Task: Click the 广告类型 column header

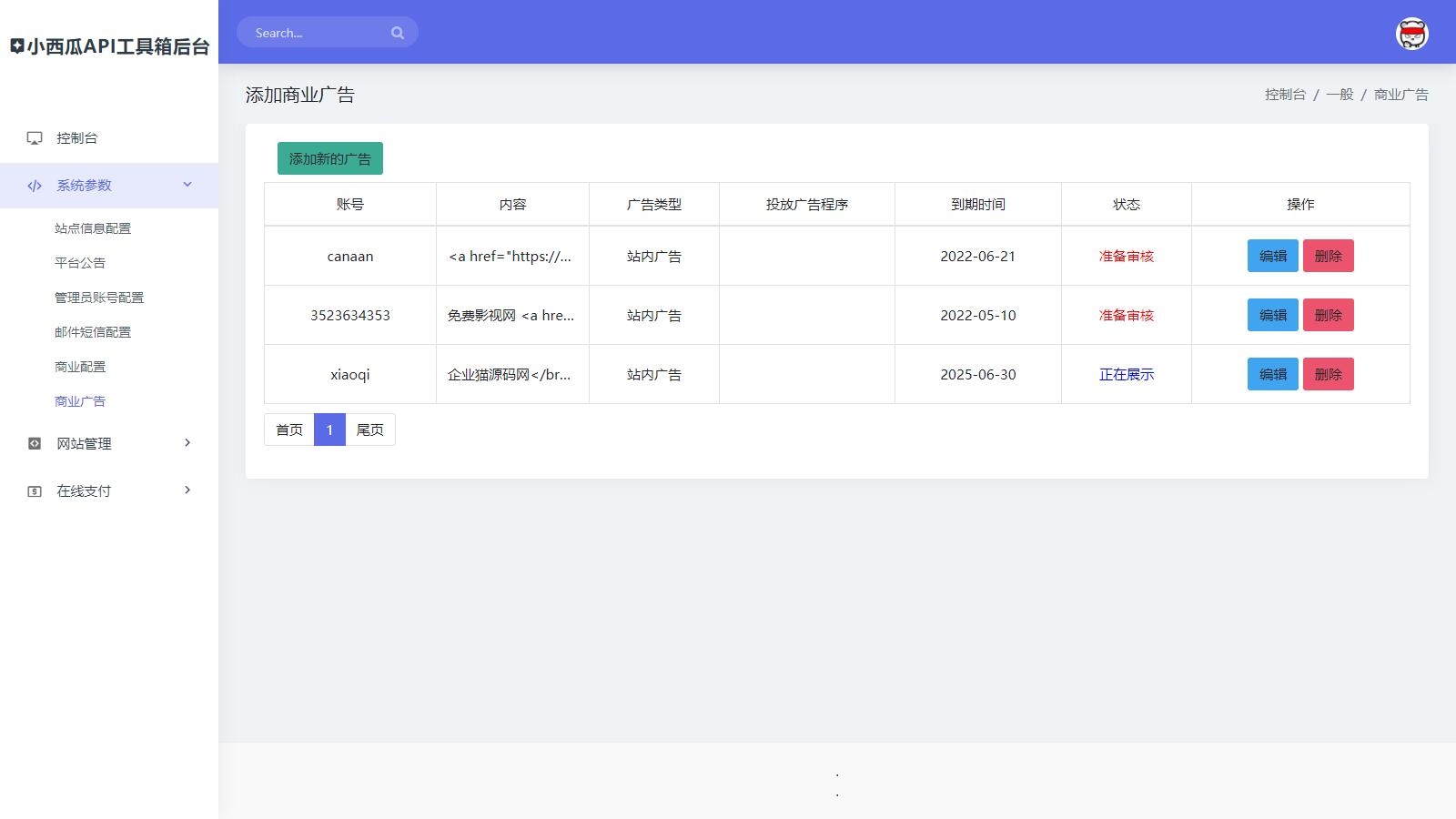Action: (x=654, y=205)
